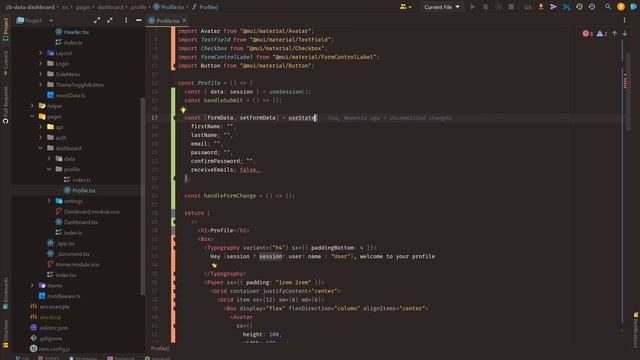The image size is (640, 360).
Task: Click the yellow lightbulb quick-fix icon
Action: coord(183,110)
